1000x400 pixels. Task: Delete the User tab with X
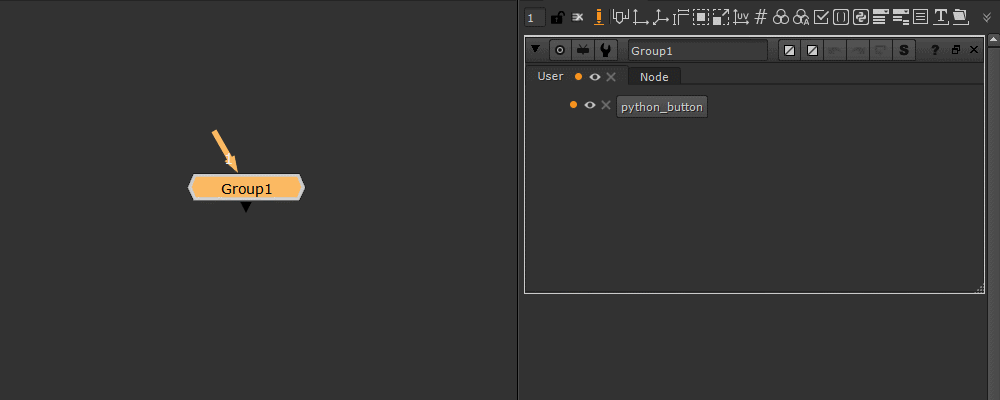click(611, 77)
